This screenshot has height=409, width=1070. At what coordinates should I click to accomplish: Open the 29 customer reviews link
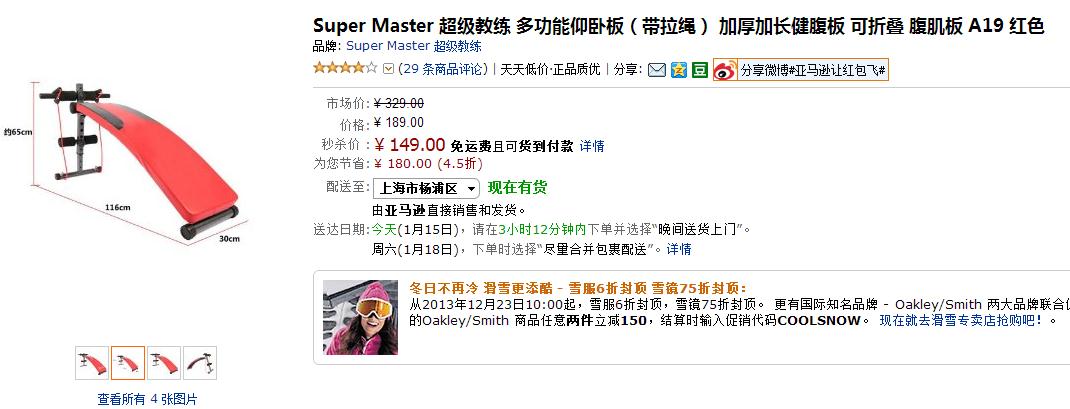point(443,69)
